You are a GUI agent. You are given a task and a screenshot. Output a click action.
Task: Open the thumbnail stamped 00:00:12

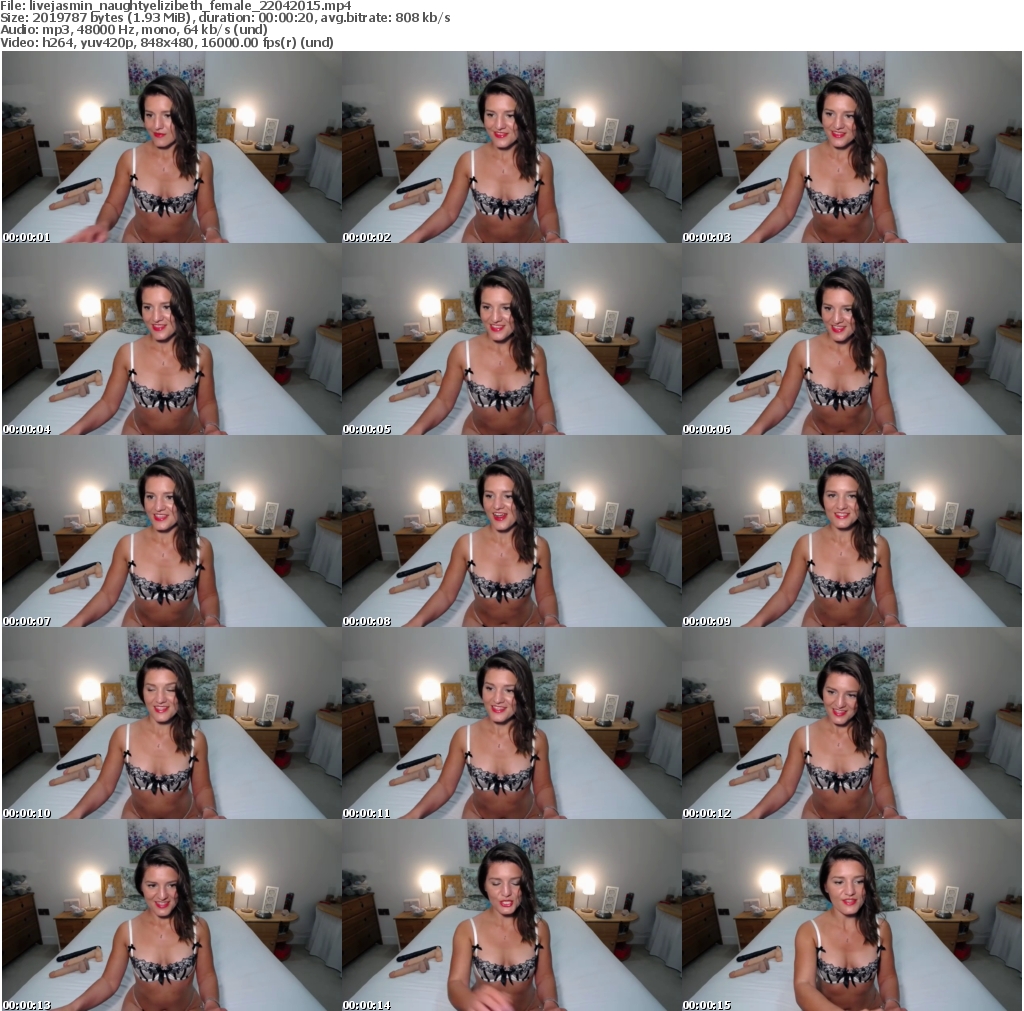click(x=852, y=724)
